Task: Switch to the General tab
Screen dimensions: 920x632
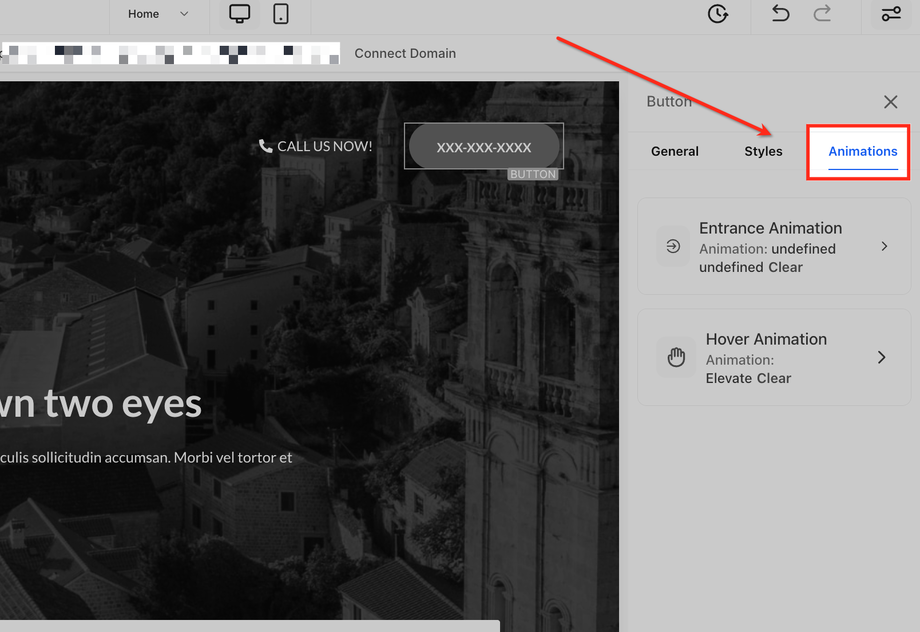Action: (x=675, y=151)
